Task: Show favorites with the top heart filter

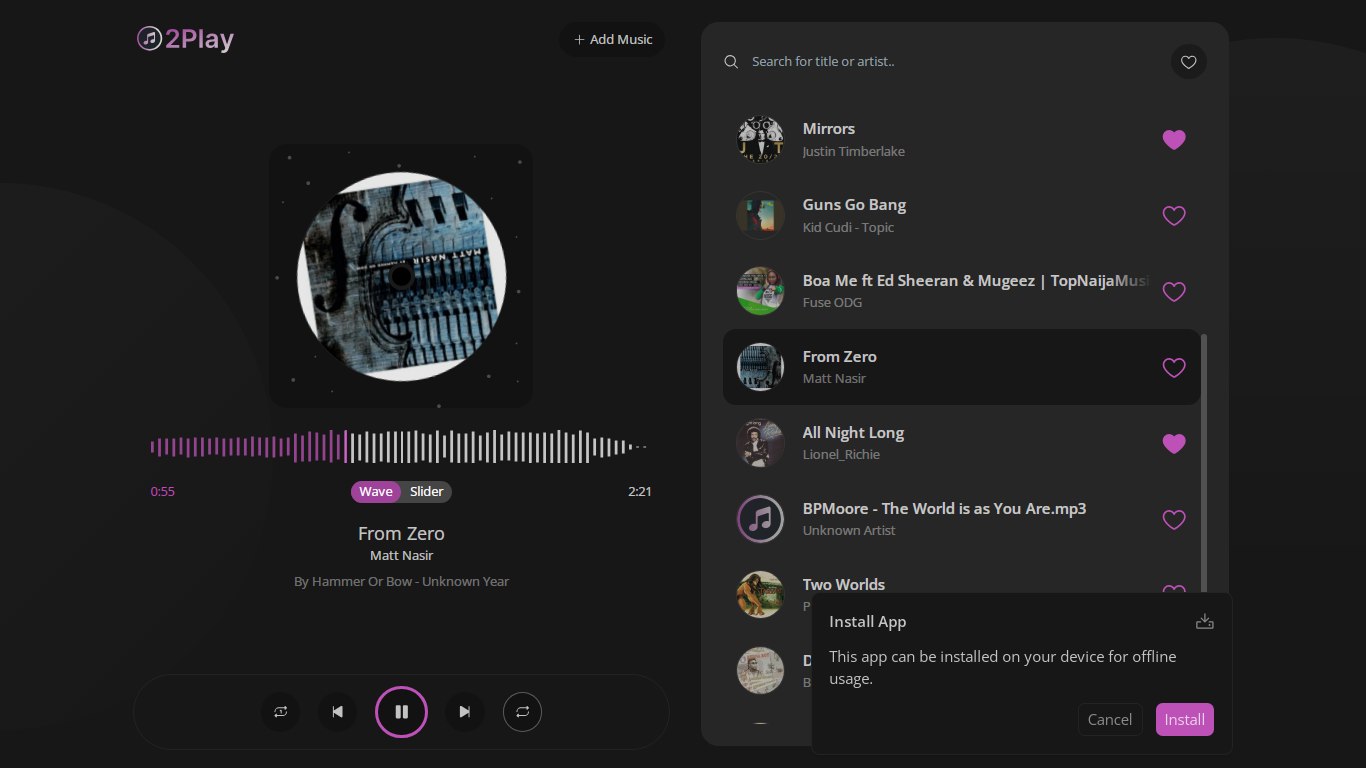Action: [x=1188, y=62]
